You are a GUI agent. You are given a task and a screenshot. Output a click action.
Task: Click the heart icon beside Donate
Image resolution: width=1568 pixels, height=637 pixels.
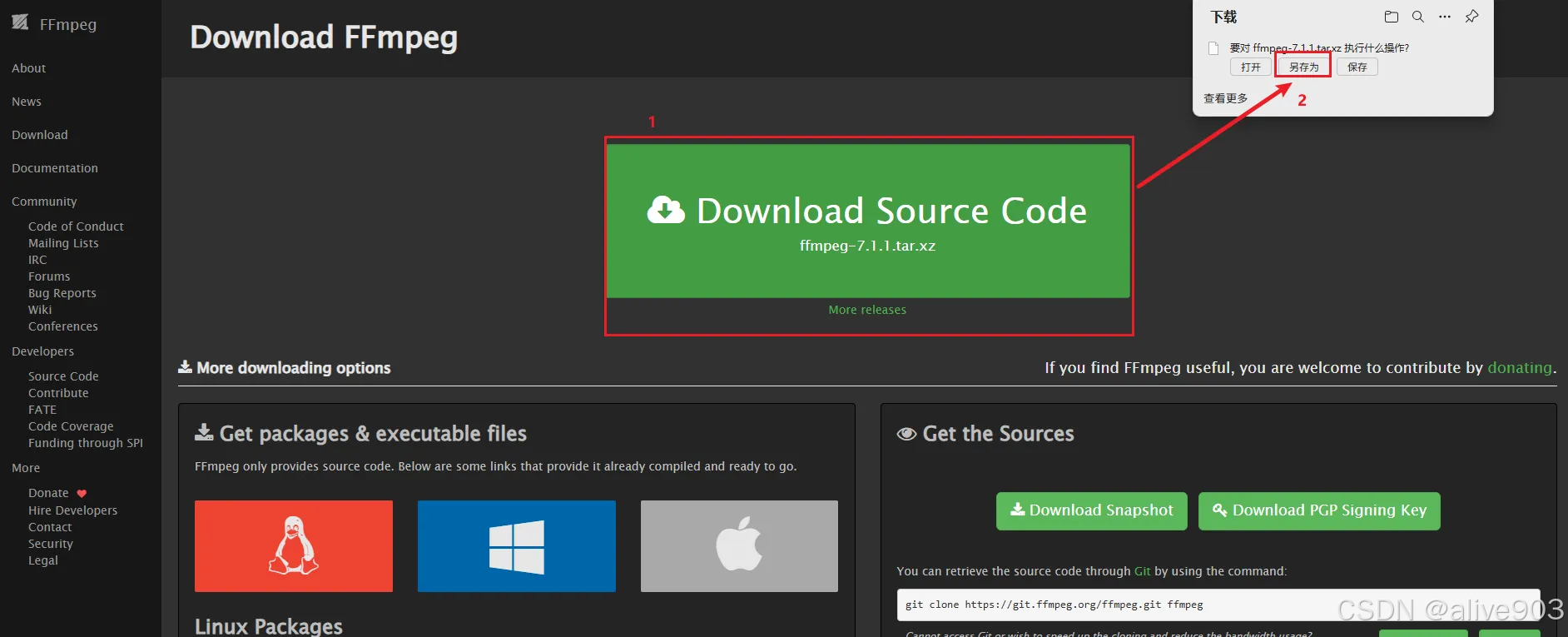(x=82, y=494)
